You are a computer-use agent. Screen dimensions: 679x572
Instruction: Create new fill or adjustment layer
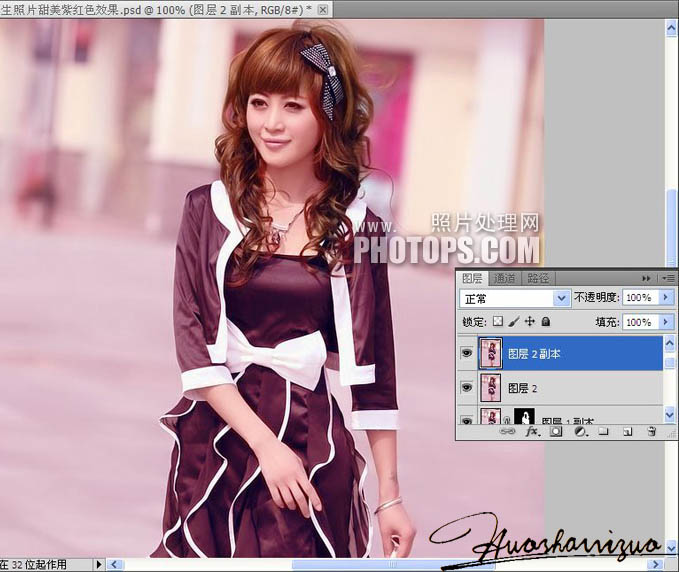[x=579, y=432]
